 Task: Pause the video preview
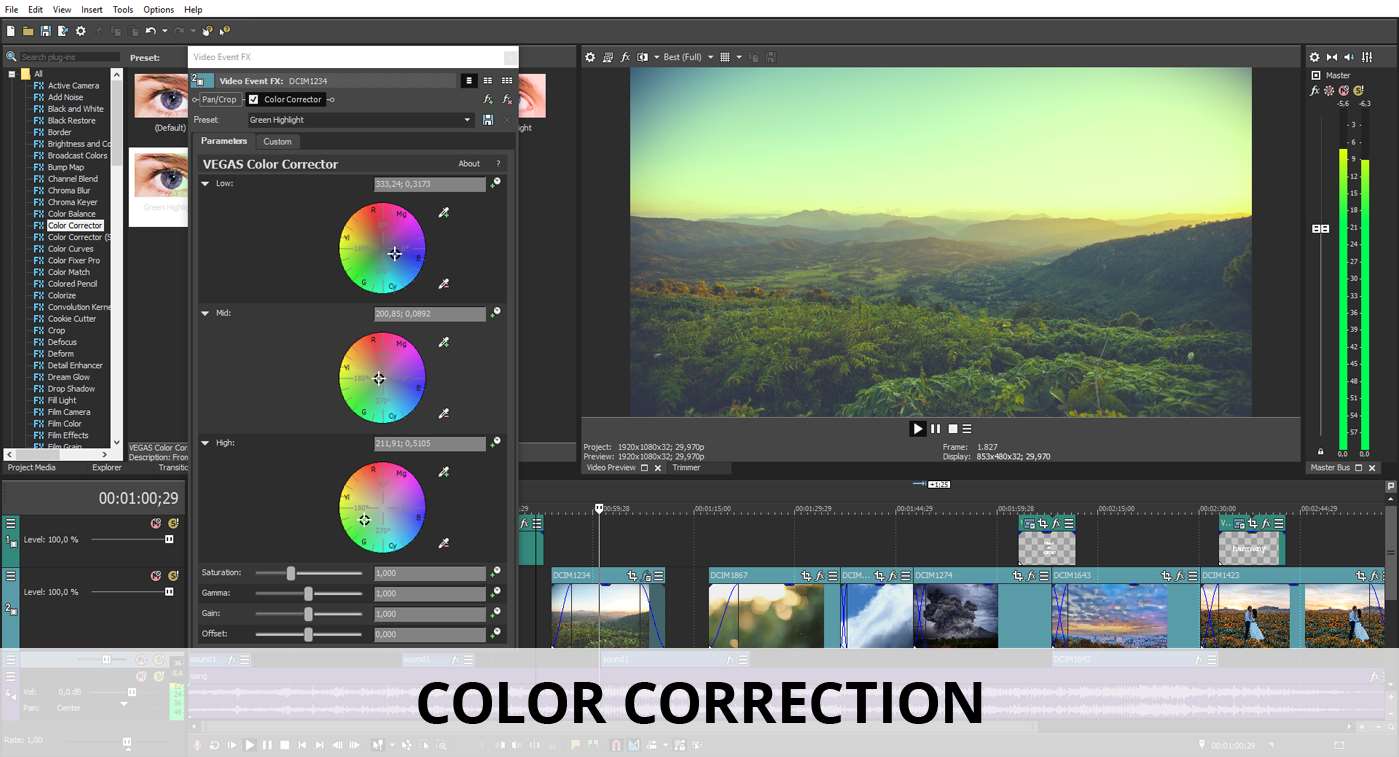click(x=936, y=429)
